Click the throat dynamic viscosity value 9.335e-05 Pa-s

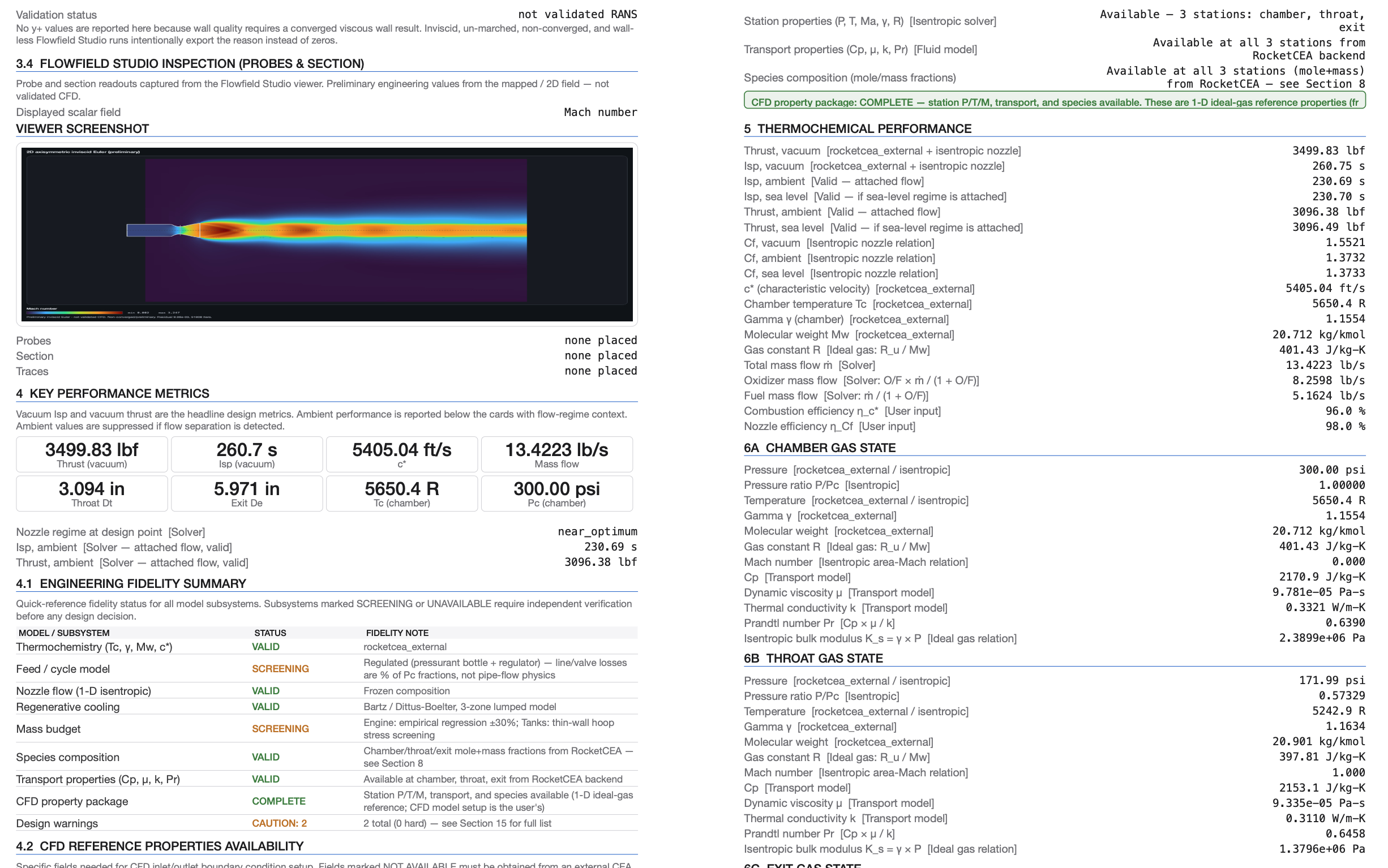pos(1318,803)
